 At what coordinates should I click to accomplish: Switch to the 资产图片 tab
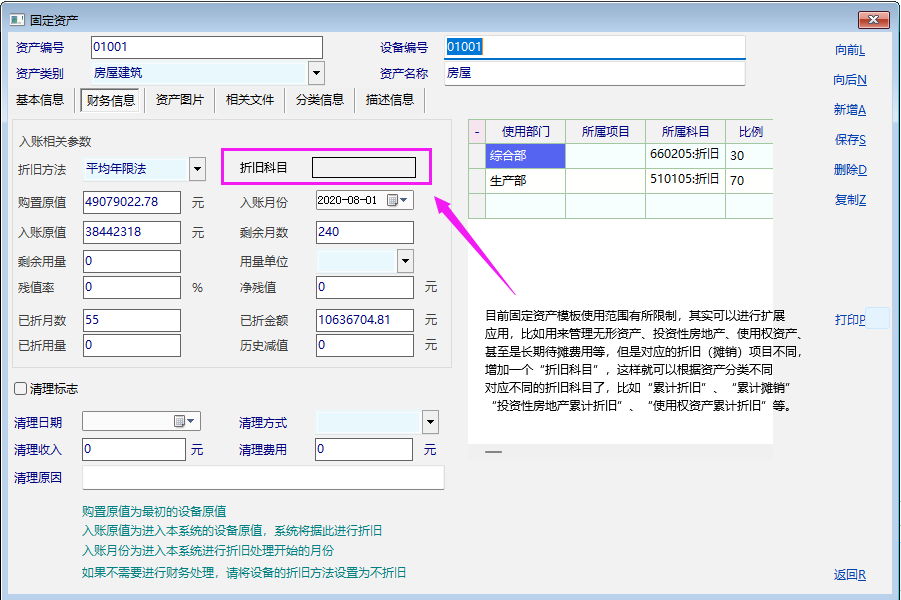[x=180, y=100]
